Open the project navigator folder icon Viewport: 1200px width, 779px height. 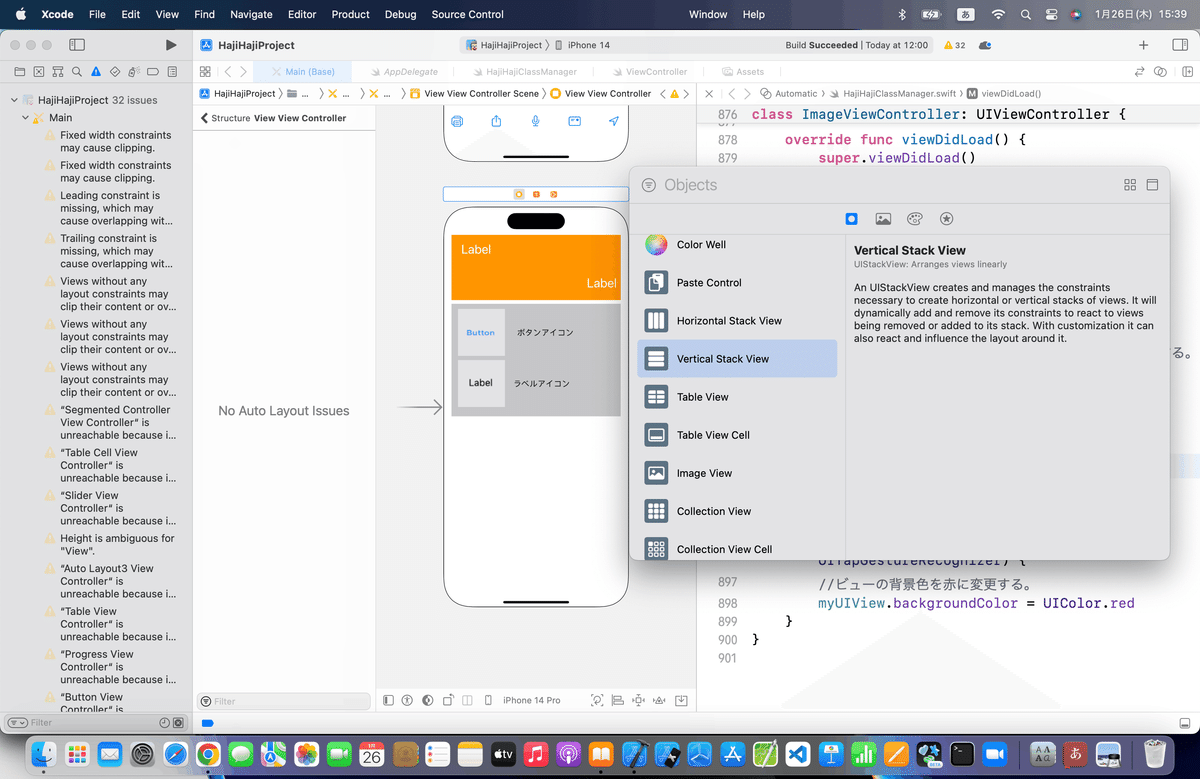tap(19, 72)
